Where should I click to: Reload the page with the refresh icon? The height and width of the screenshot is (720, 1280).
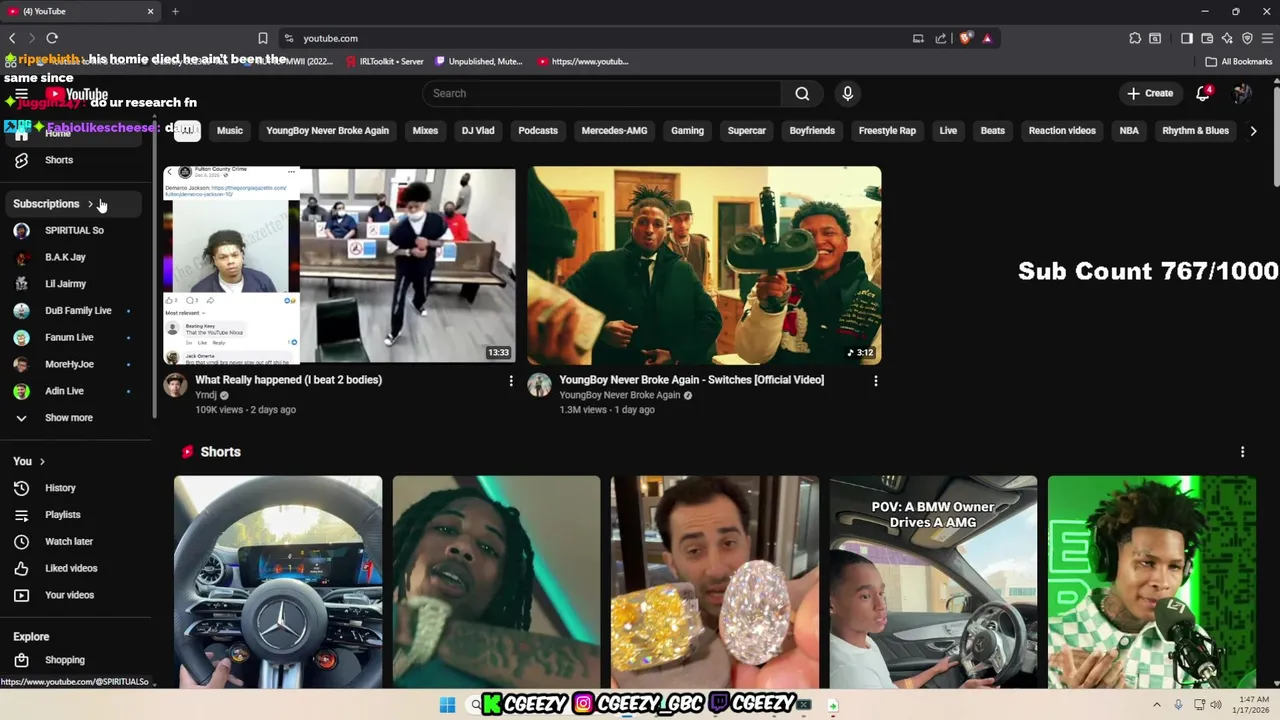52,38
